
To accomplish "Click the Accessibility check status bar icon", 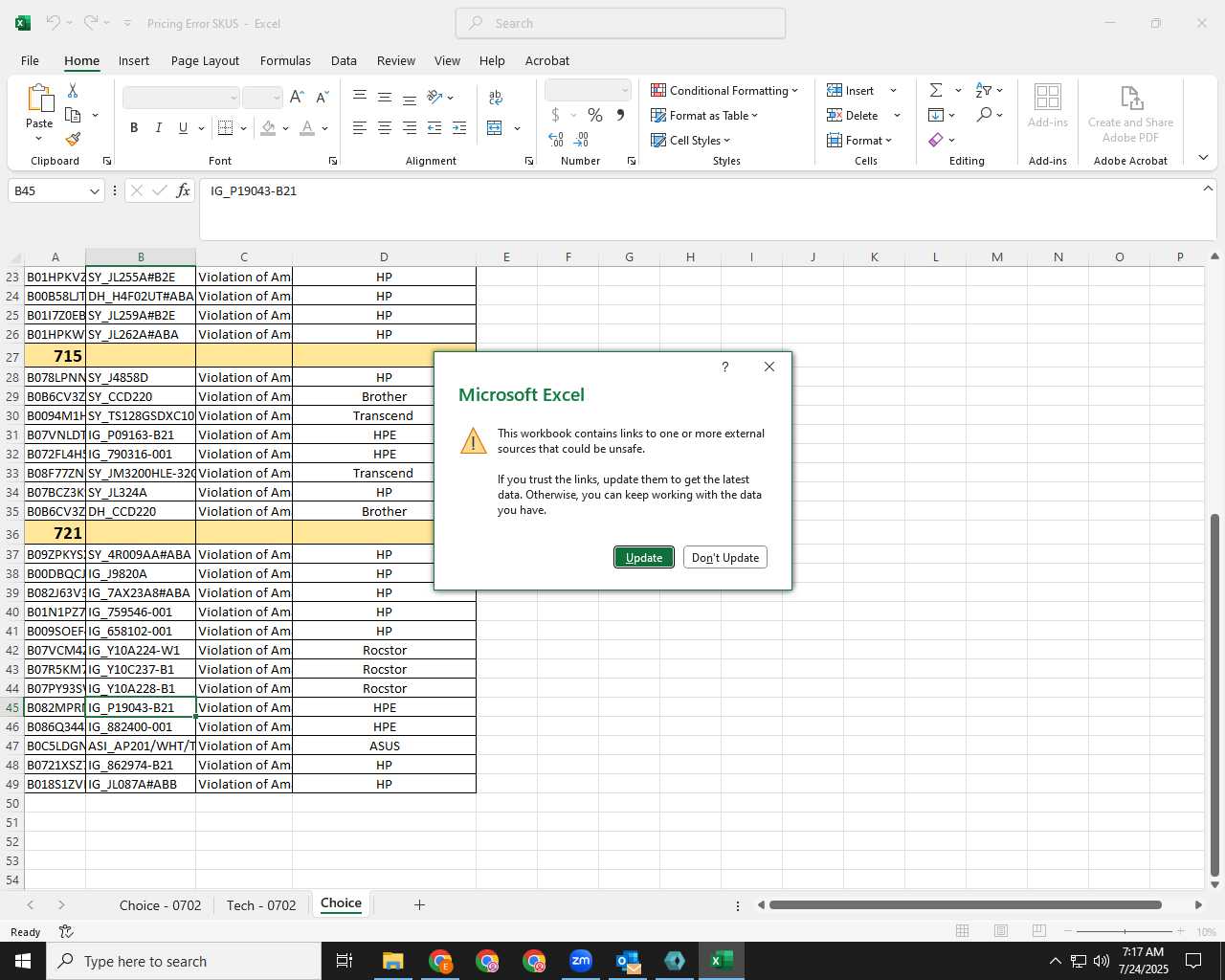I will [x=66, y=931].
